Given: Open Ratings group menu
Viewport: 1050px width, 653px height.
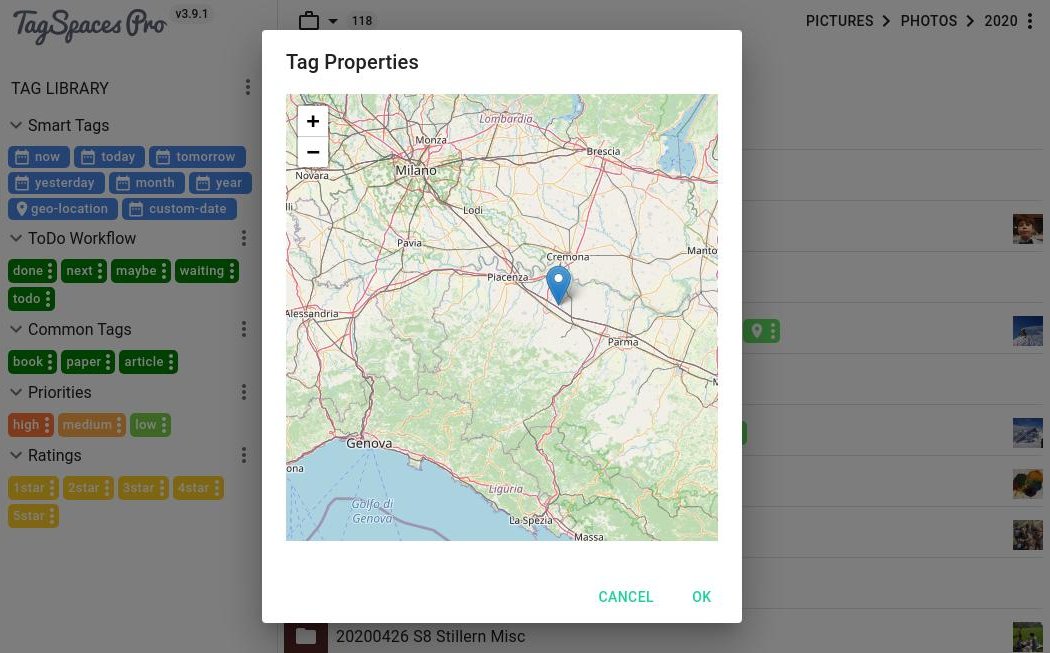Looking at the screenshot, I should click(x=244, y=455).
